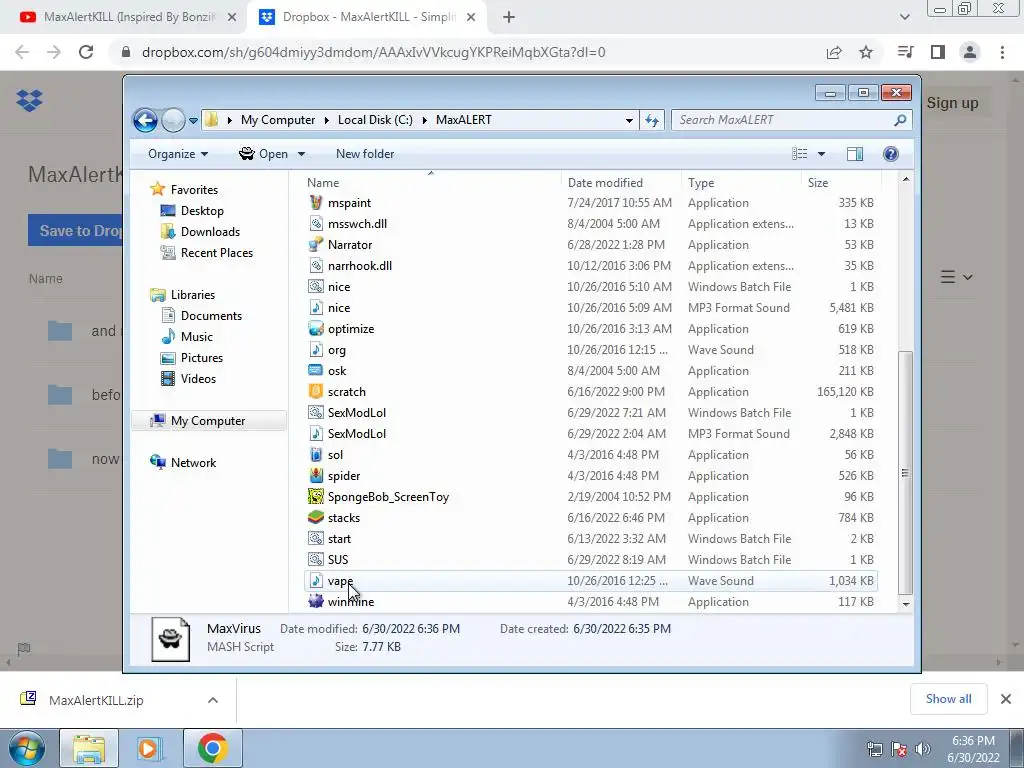
Task: Click the volume speaker tray icon
Action: click(x=923, y=749)
